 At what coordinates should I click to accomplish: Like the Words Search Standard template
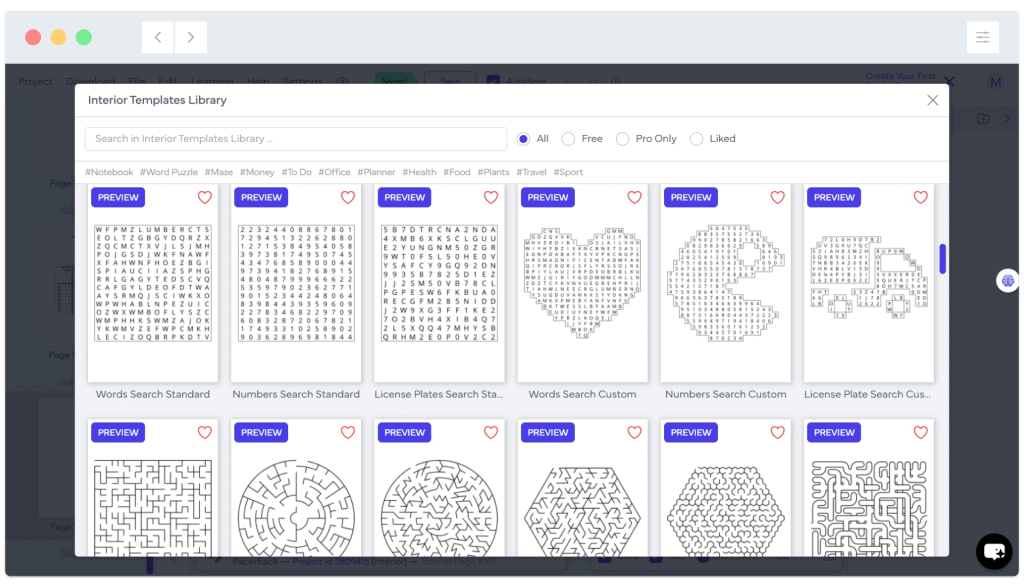pyautogui.click(x=204, y=197)
